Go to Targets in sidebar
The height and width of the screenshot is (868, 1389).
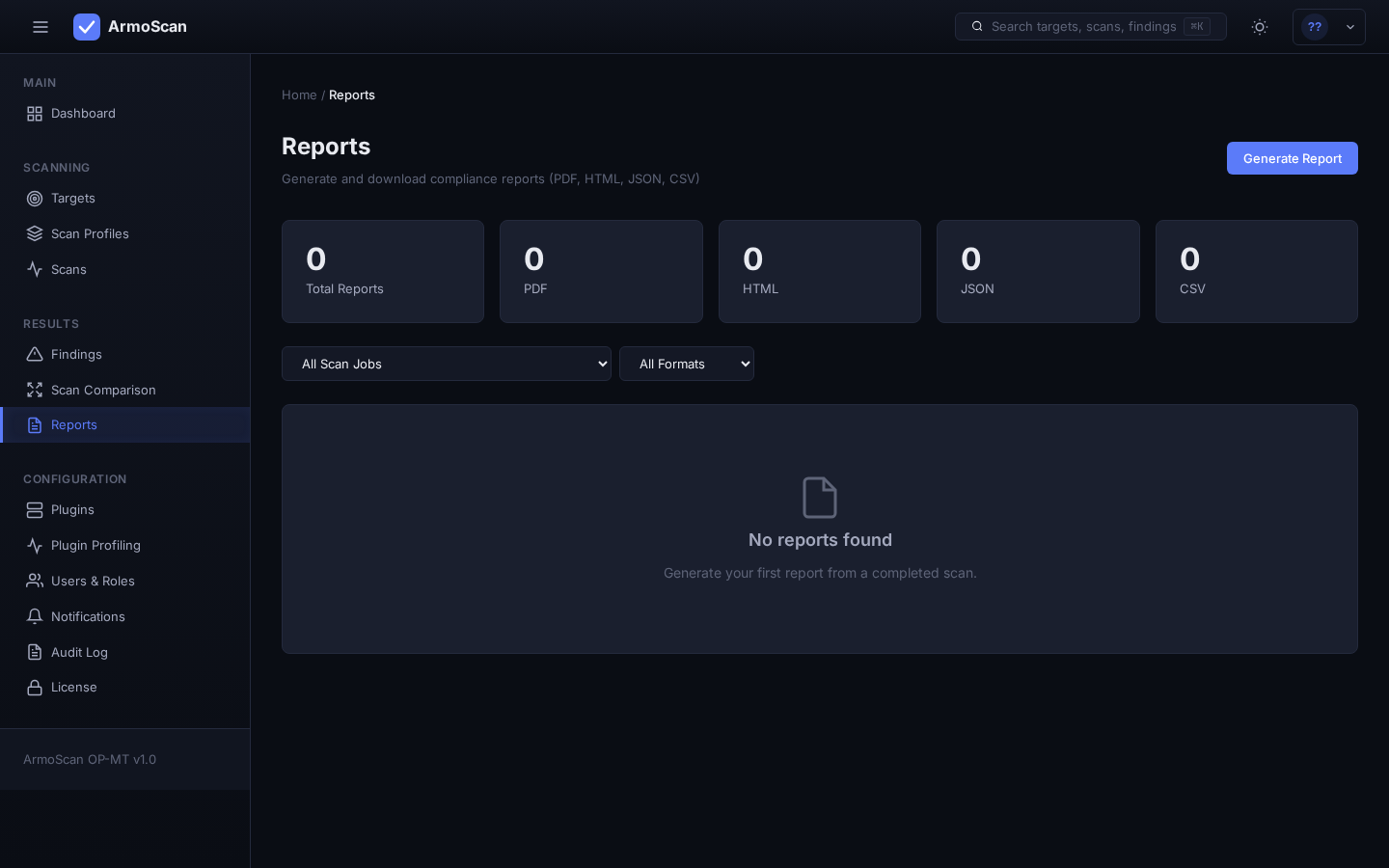125,199
